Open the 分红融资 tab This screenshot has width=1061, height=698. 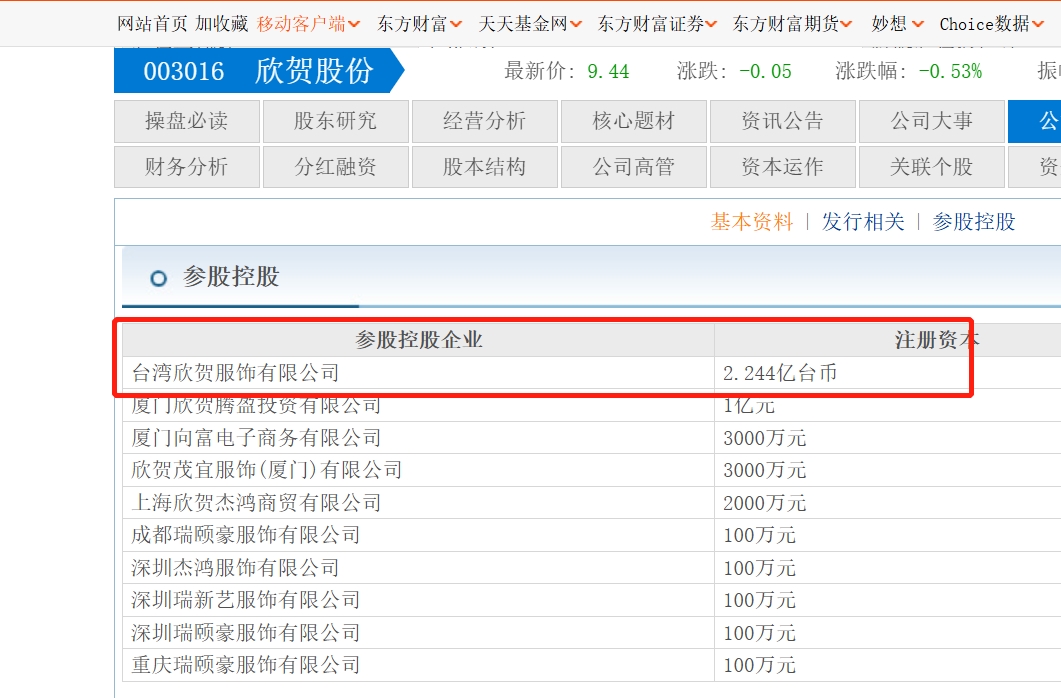pos(336,166)
